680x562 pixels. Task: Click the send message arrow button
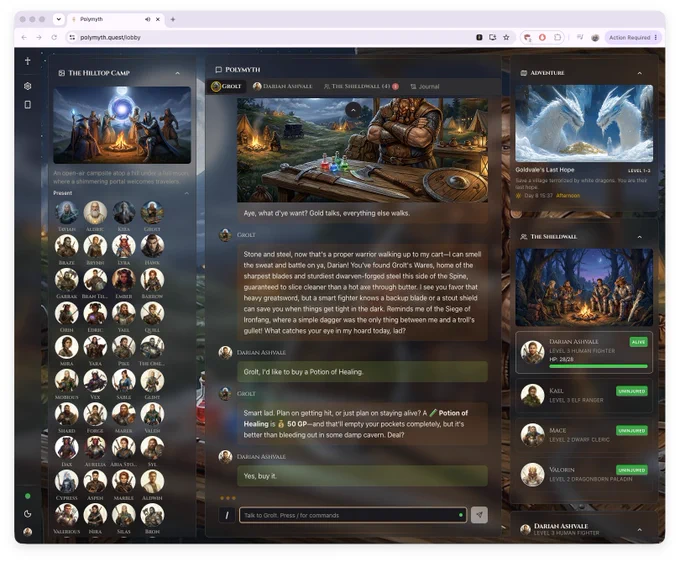(479, 515)
